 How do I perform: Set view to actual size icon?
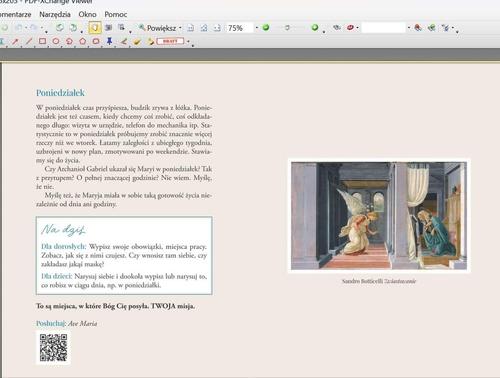coord(190,28)
